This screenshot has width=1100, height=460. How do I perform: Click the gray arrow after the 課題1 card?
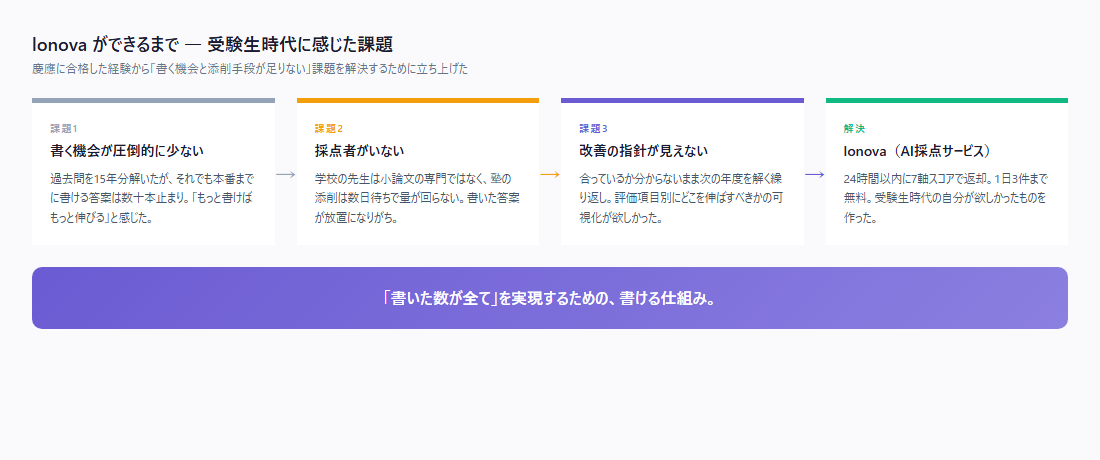click(x=286, y=175)
